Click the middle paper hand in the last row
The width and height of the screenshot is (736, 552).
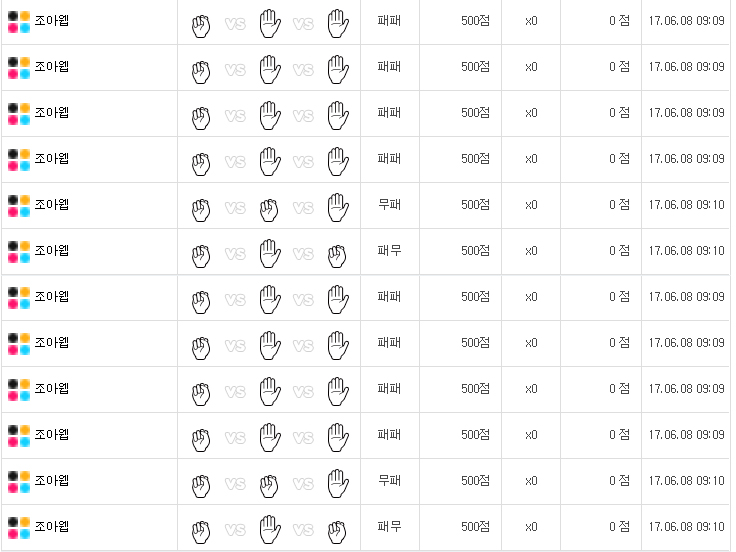click(269, 528)
